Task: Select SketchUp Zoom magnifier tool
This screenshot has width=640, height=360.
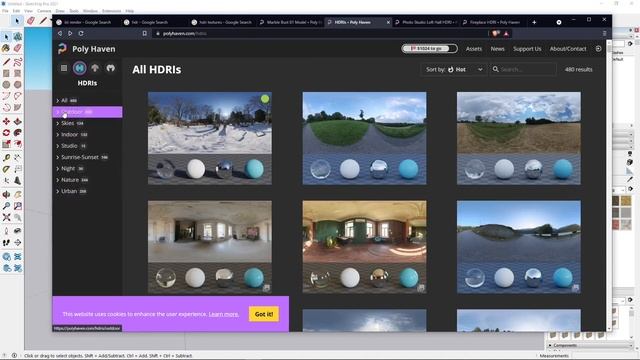Action: tap(6, 206)
